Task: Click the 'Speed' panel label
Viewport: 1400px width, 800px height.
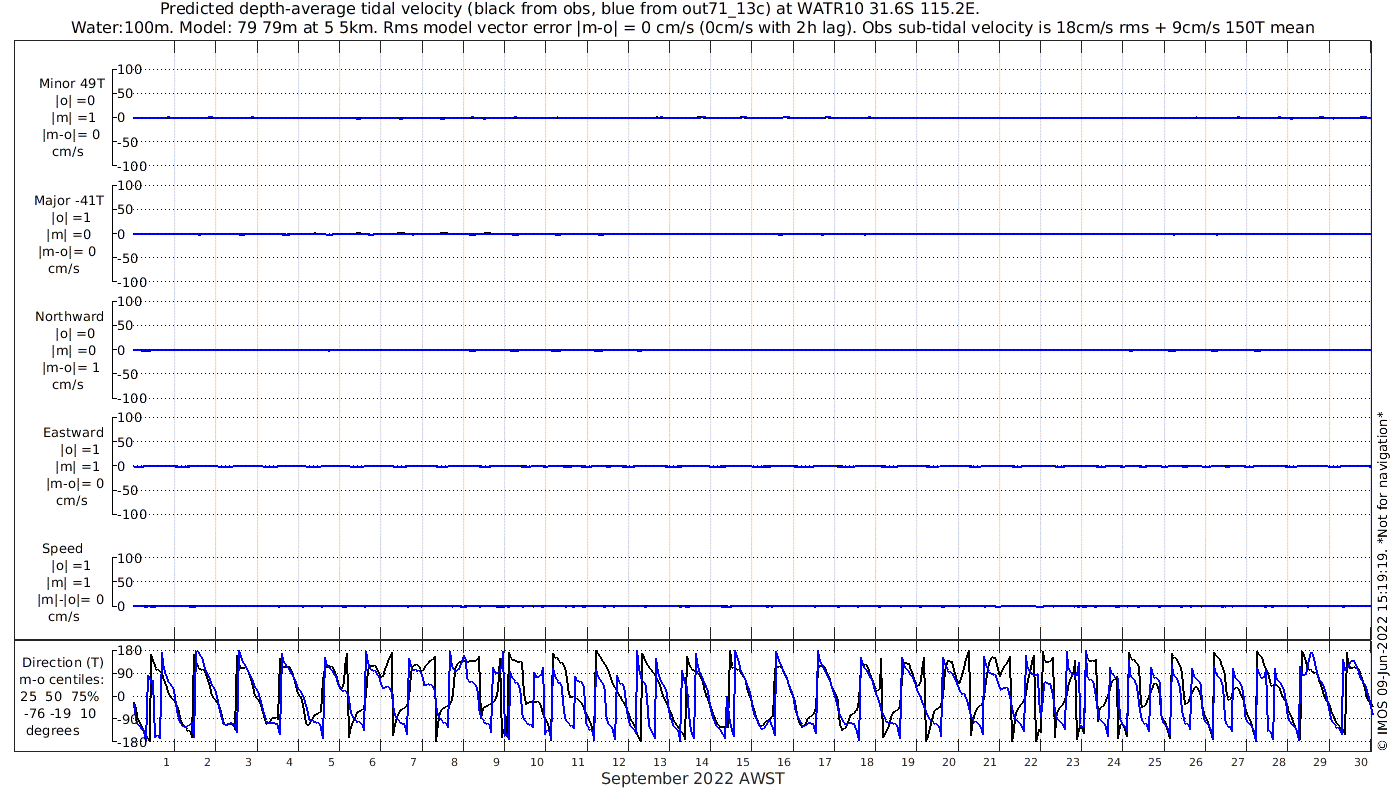Action: click(62, 549)
